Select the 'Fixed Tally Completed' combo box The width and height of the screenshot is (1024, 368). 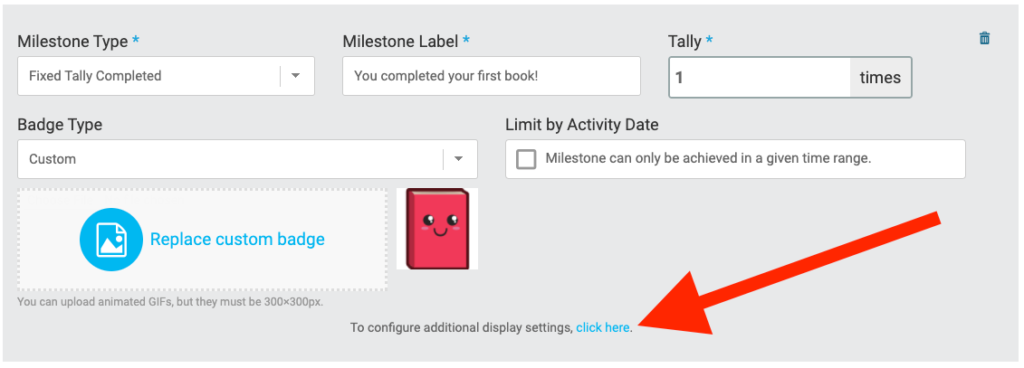[x=166, y=76]
